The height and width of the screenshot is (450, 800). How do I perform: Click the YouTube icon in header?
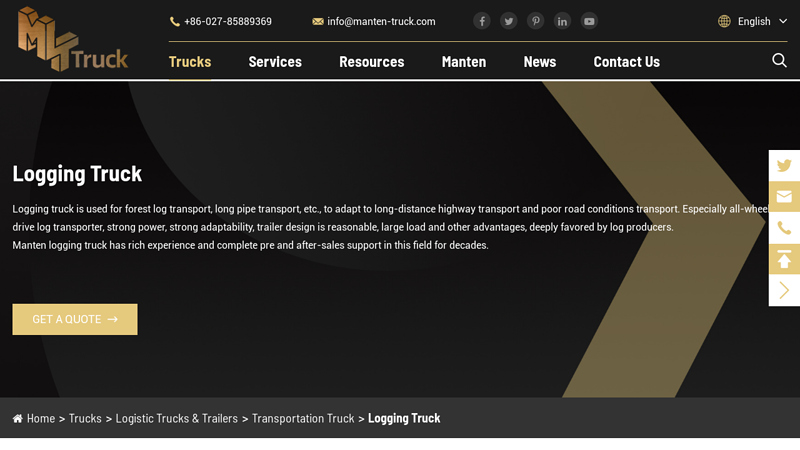pyautogui.click(x=589, y=21)
